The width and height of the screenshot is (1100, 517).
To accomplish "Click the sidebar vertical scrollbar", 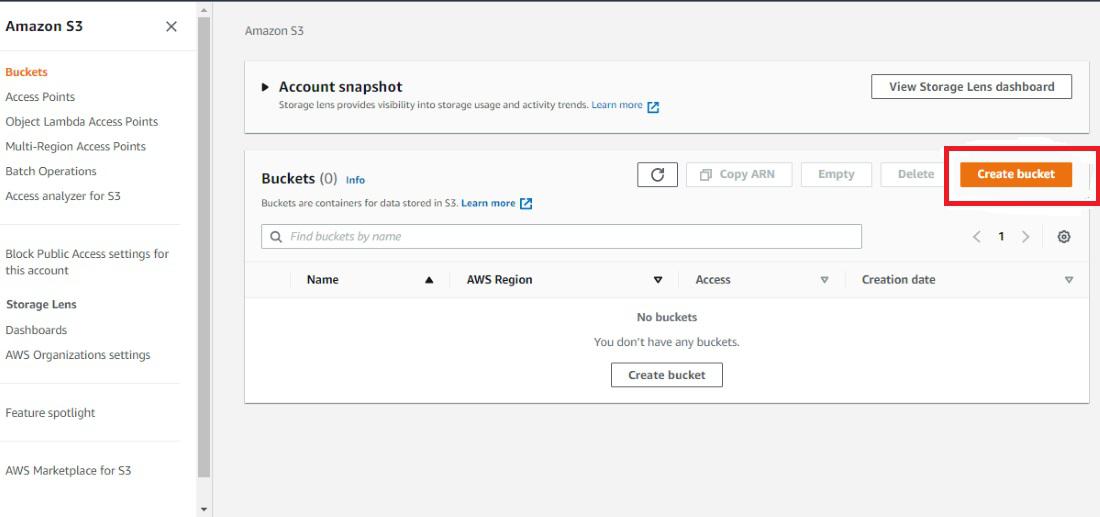I will (205, 250).
